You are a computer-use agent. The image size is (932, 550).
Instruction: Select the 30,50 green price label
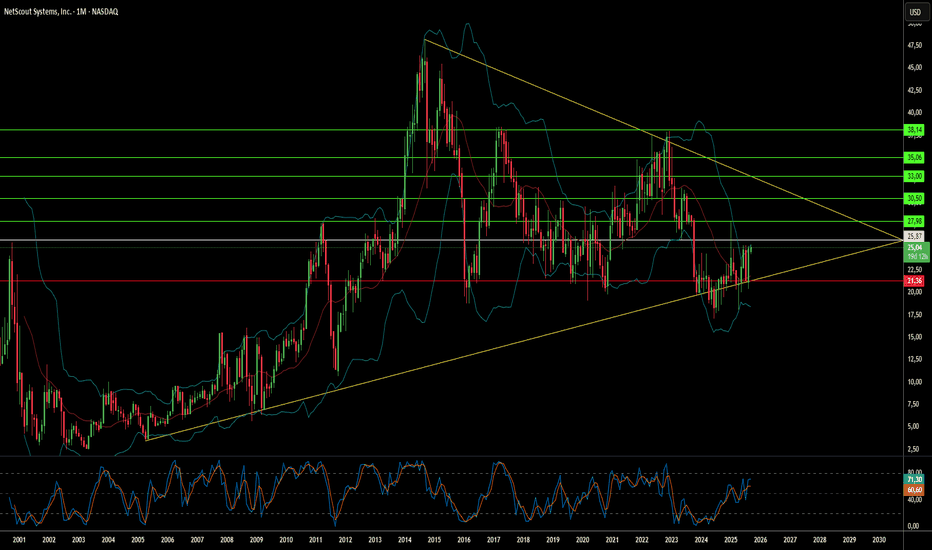coord(915,199)
